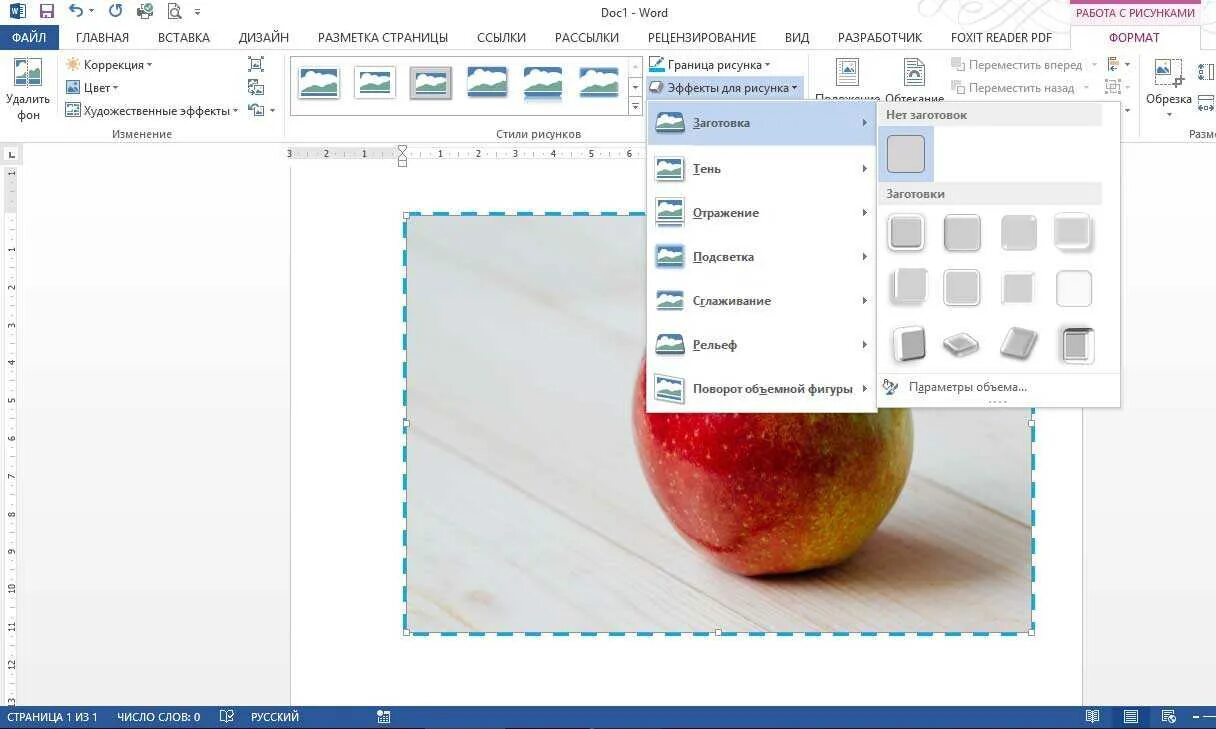Save the document with the floppy icon
This screenshot has height=729, width=1216.
click(46, 12)
